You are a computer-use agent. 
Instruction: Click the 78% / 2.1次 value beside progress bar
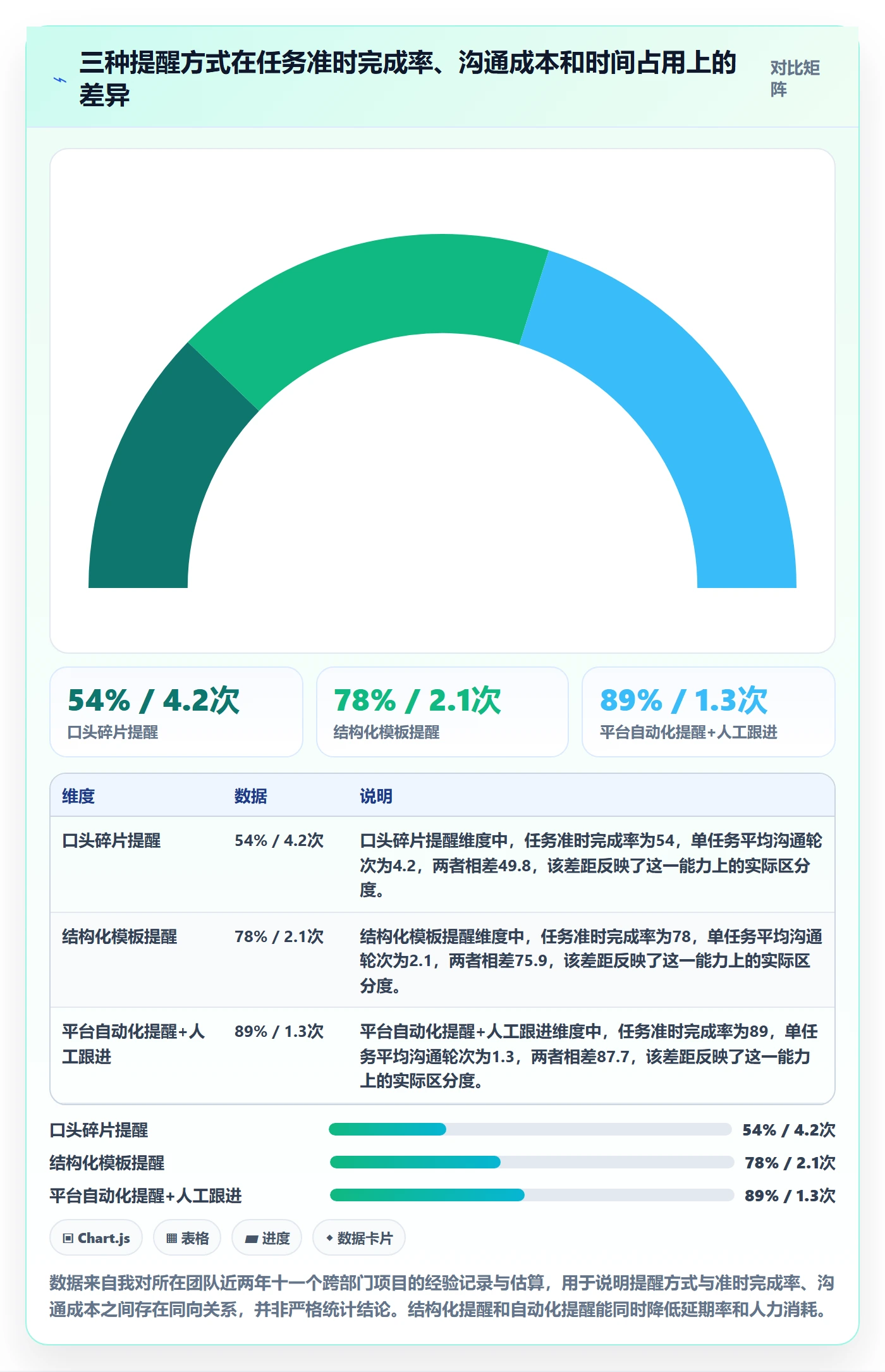[x=790, y=1163]
